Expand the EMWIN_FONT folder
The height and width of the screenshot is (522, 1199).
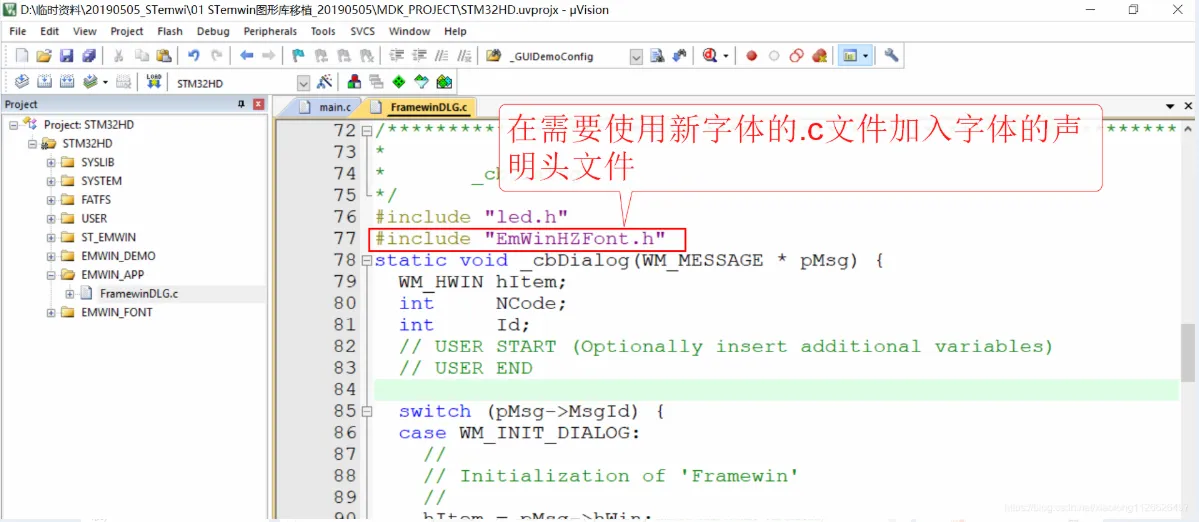[x=51, y=312]
